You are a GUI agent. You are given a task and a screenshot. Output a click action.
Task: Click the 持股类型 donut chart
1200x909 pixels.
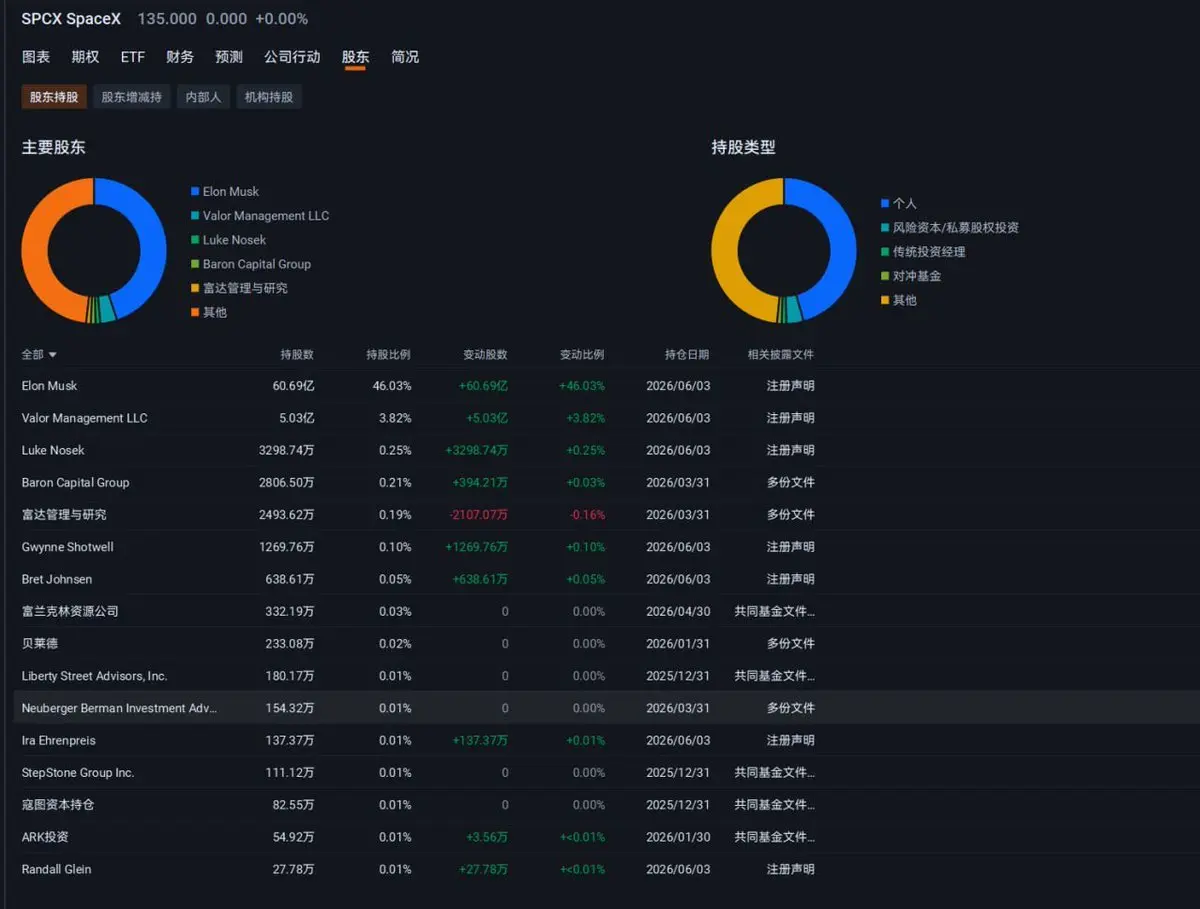pos(784,250)
